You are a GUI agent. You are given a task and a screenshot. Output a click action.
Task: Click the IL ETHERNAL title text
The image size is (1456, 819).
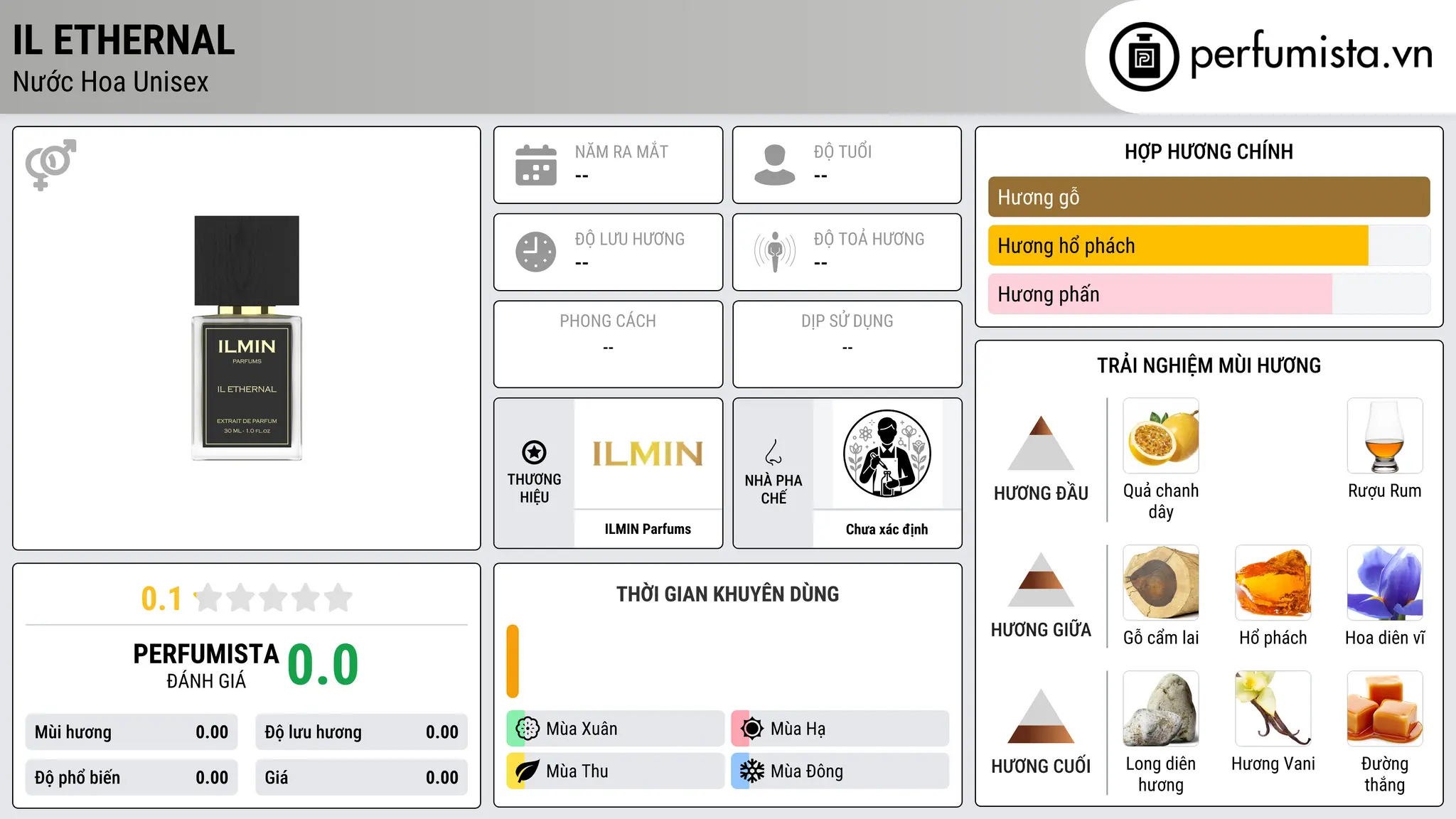coord(124,40)
